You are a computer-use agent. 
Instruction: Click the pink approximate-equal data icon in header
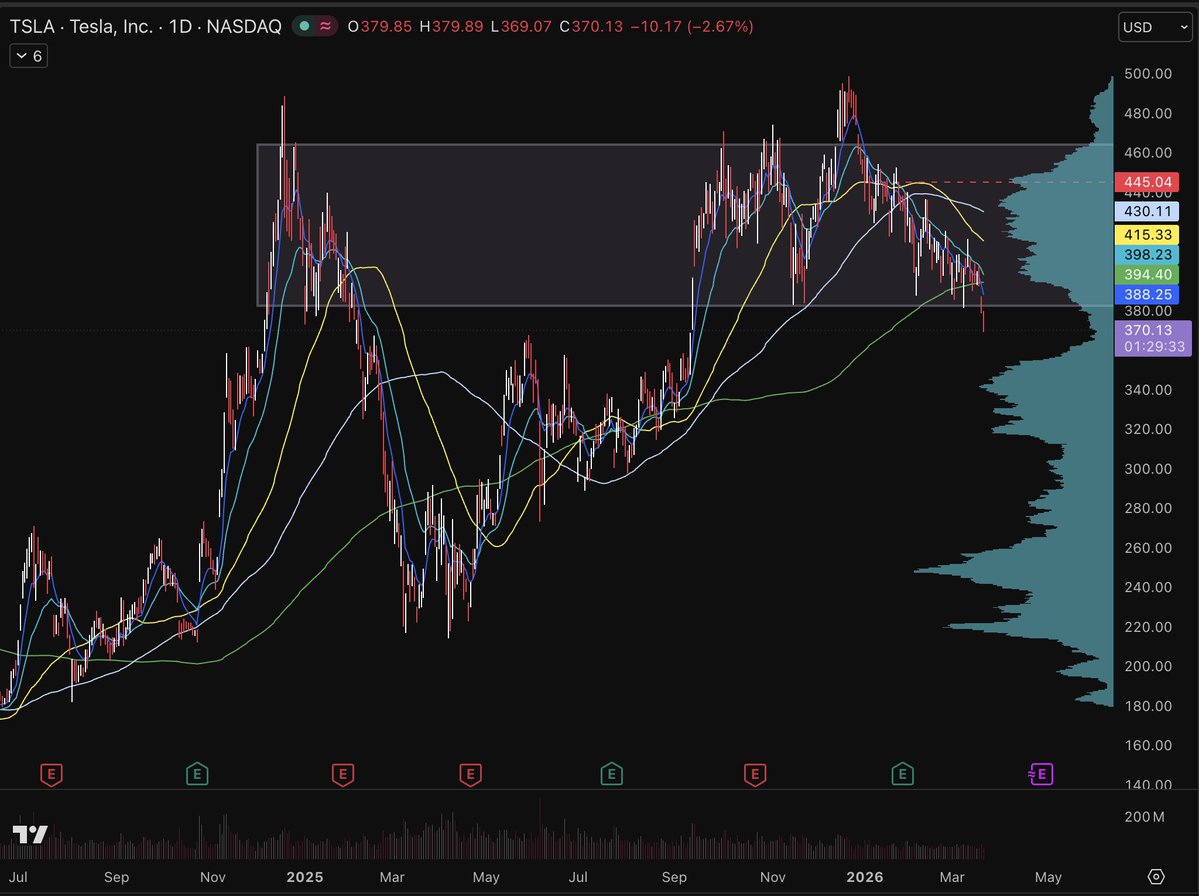tap(326, 26)
